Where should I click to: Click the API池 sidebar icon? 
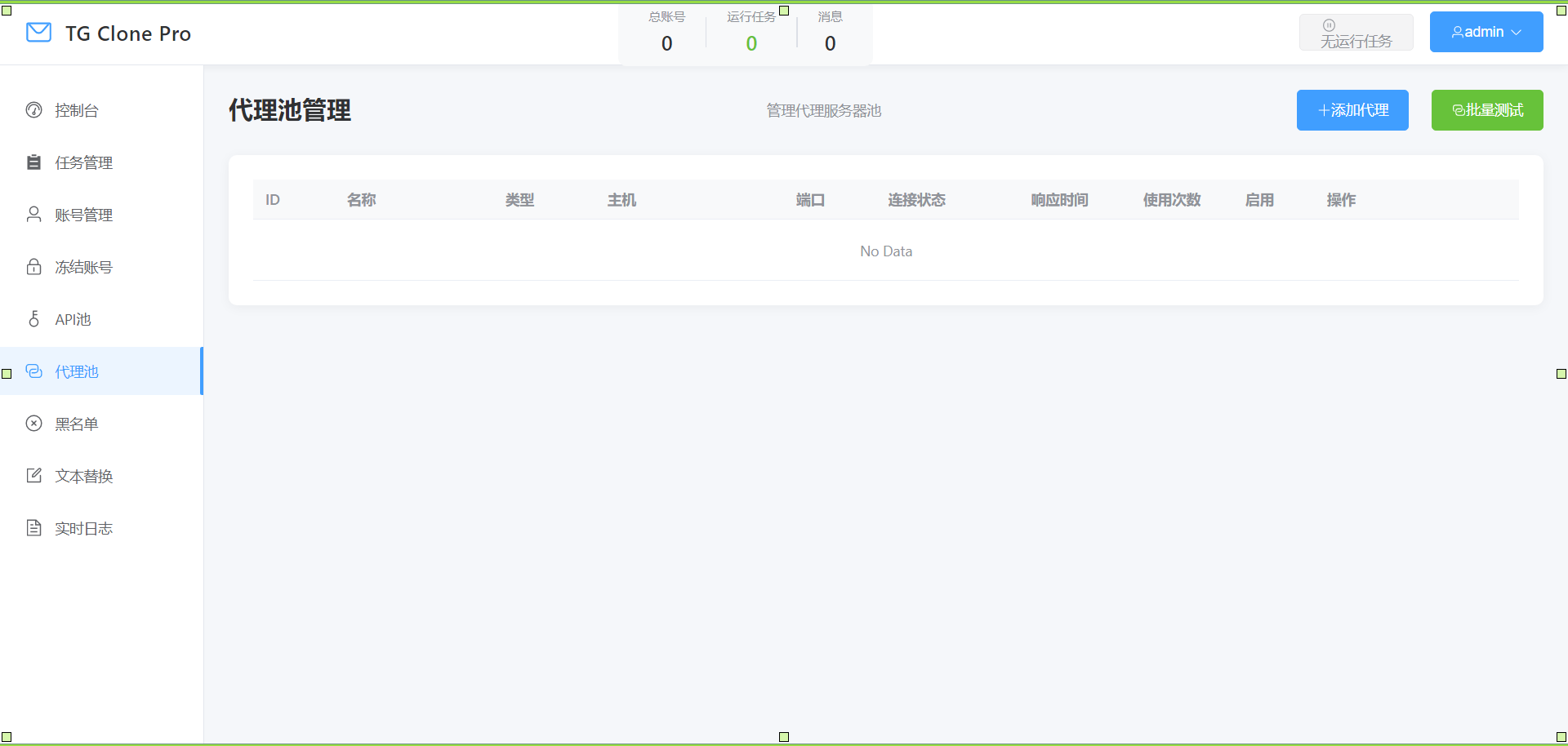[x=33, y=319]
